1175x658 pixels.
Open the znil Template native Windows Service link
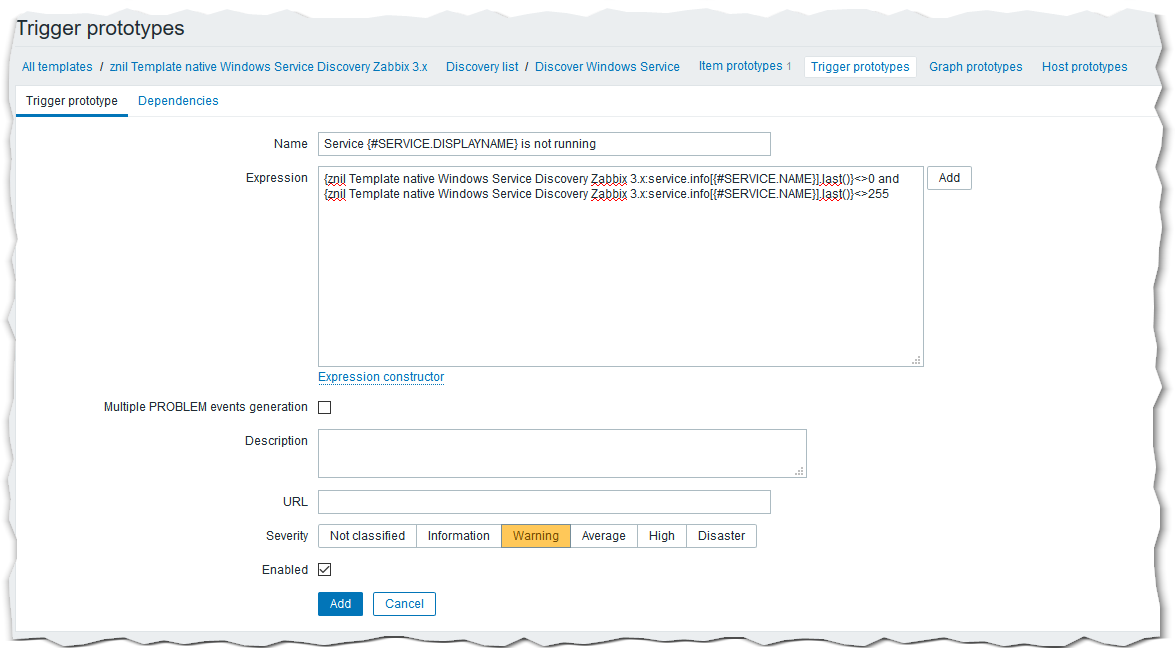[268, 67]
